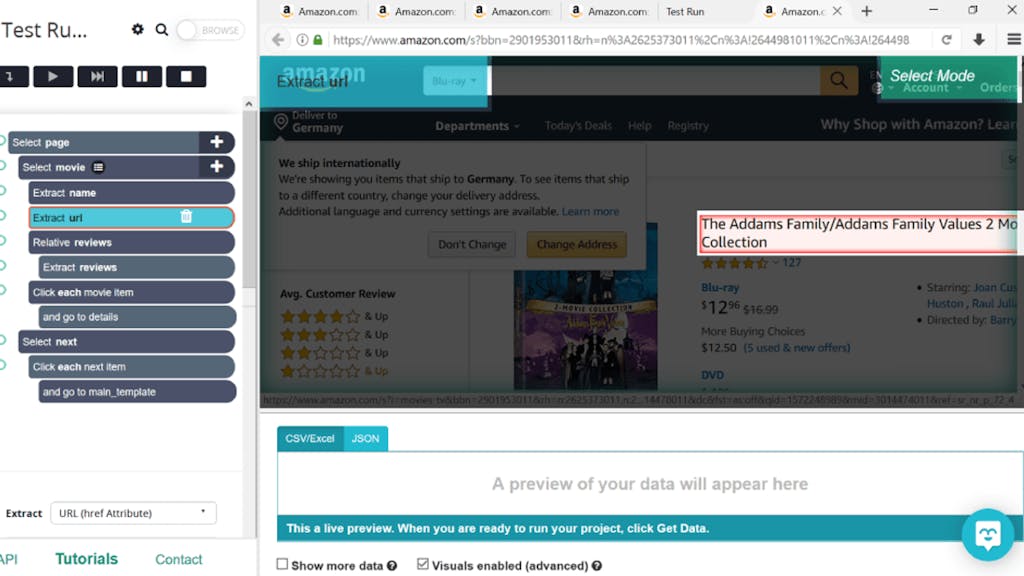Open the Tutorials link
Viewport: 1024px width, 576px height.
[86, 559]
